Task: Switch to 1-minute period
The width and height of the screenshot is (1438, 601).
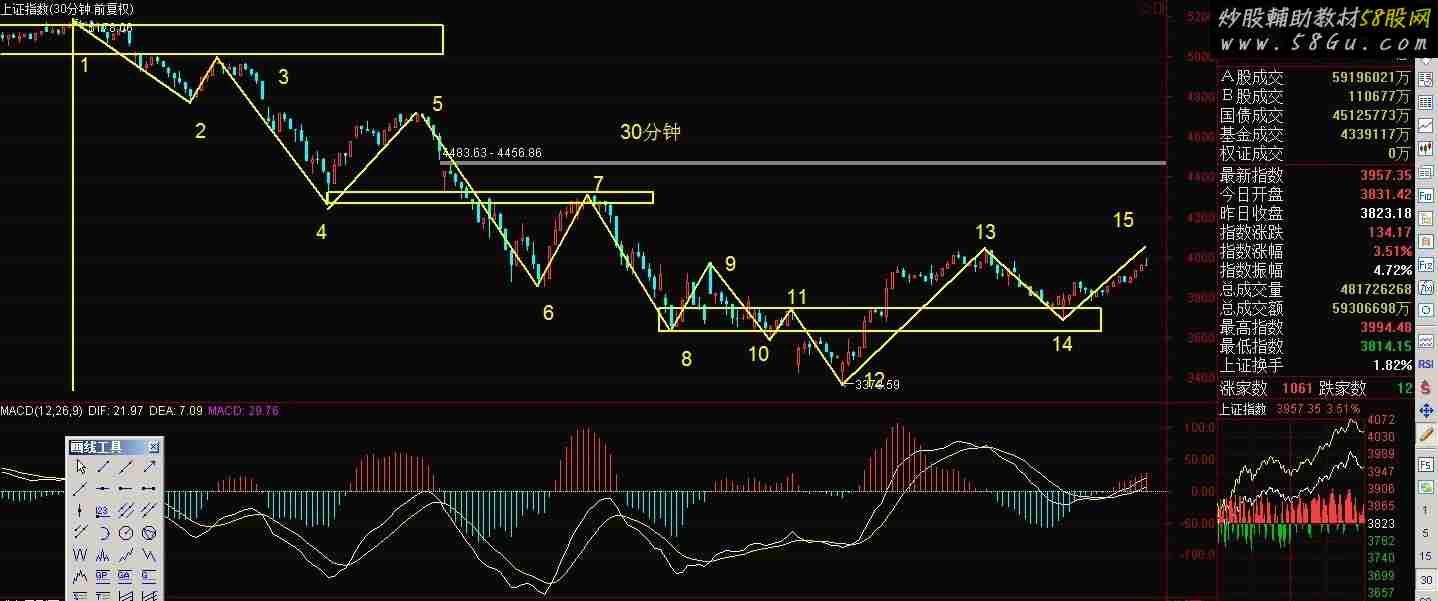Action: 1424,510
